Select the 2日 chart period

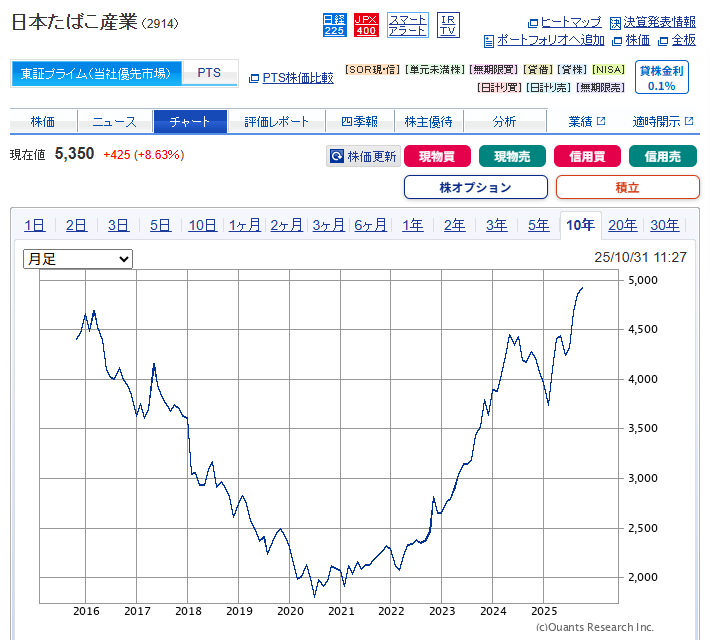pyautogui.click(x=76, y=225)
